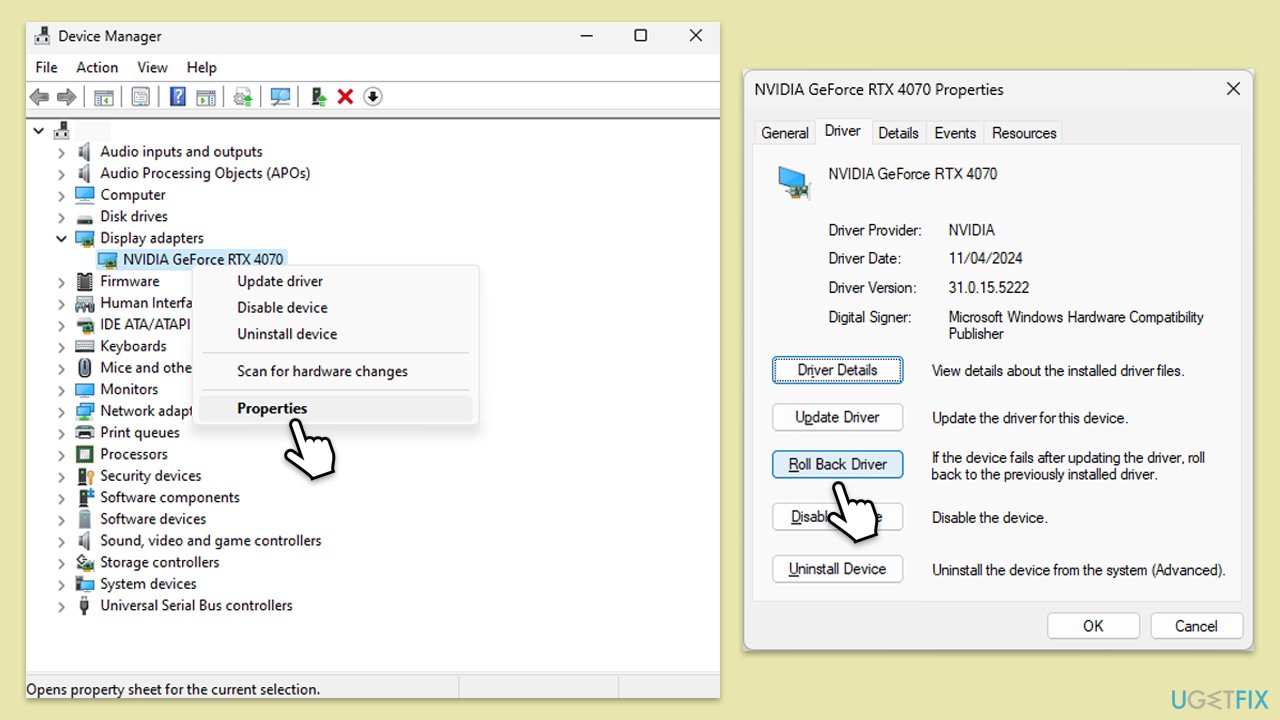Open the Action menu
The image size is (1280, 720).
(97, 67)
